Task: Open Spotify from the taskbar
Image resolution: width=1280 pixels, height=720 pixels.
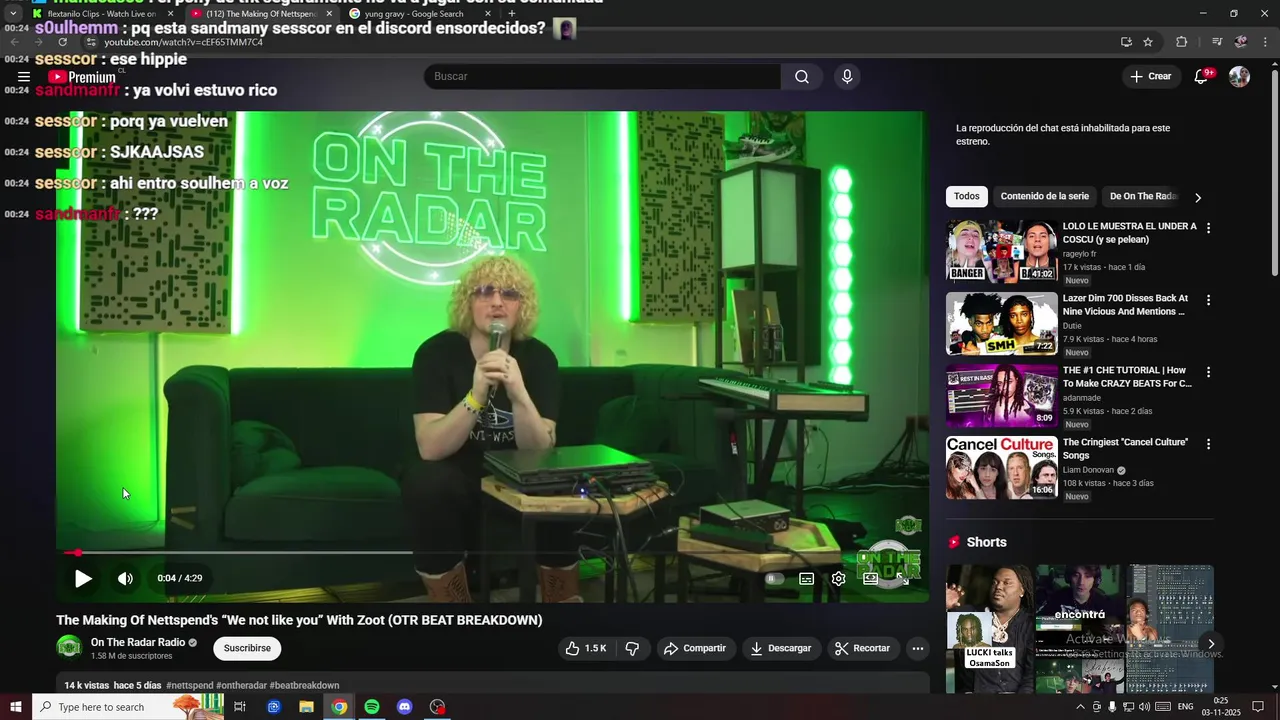Action: [372, 707]
